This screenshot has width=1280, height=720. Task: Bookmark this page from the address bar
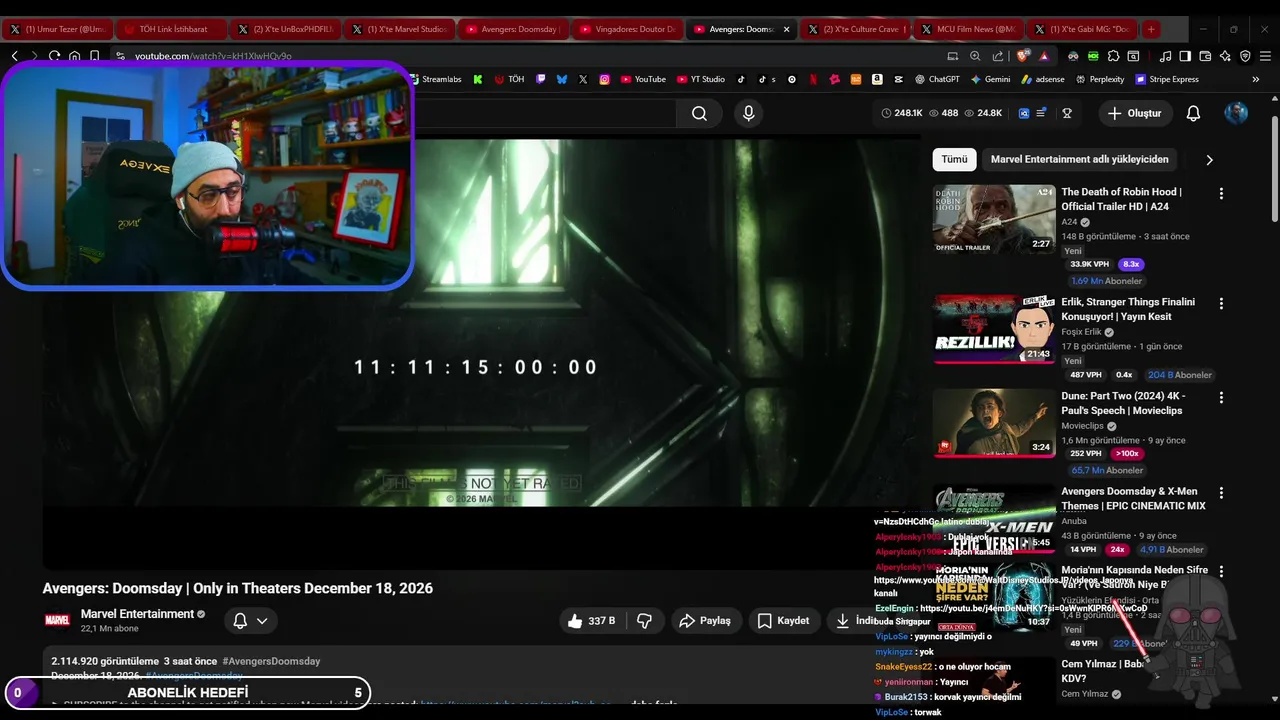tap(94, 56)
